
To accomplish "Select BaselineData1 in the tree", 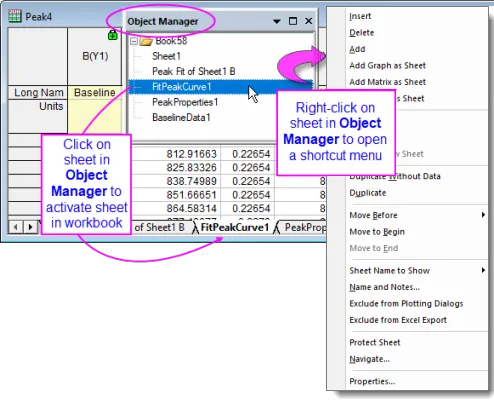I will tap(181, 117).
